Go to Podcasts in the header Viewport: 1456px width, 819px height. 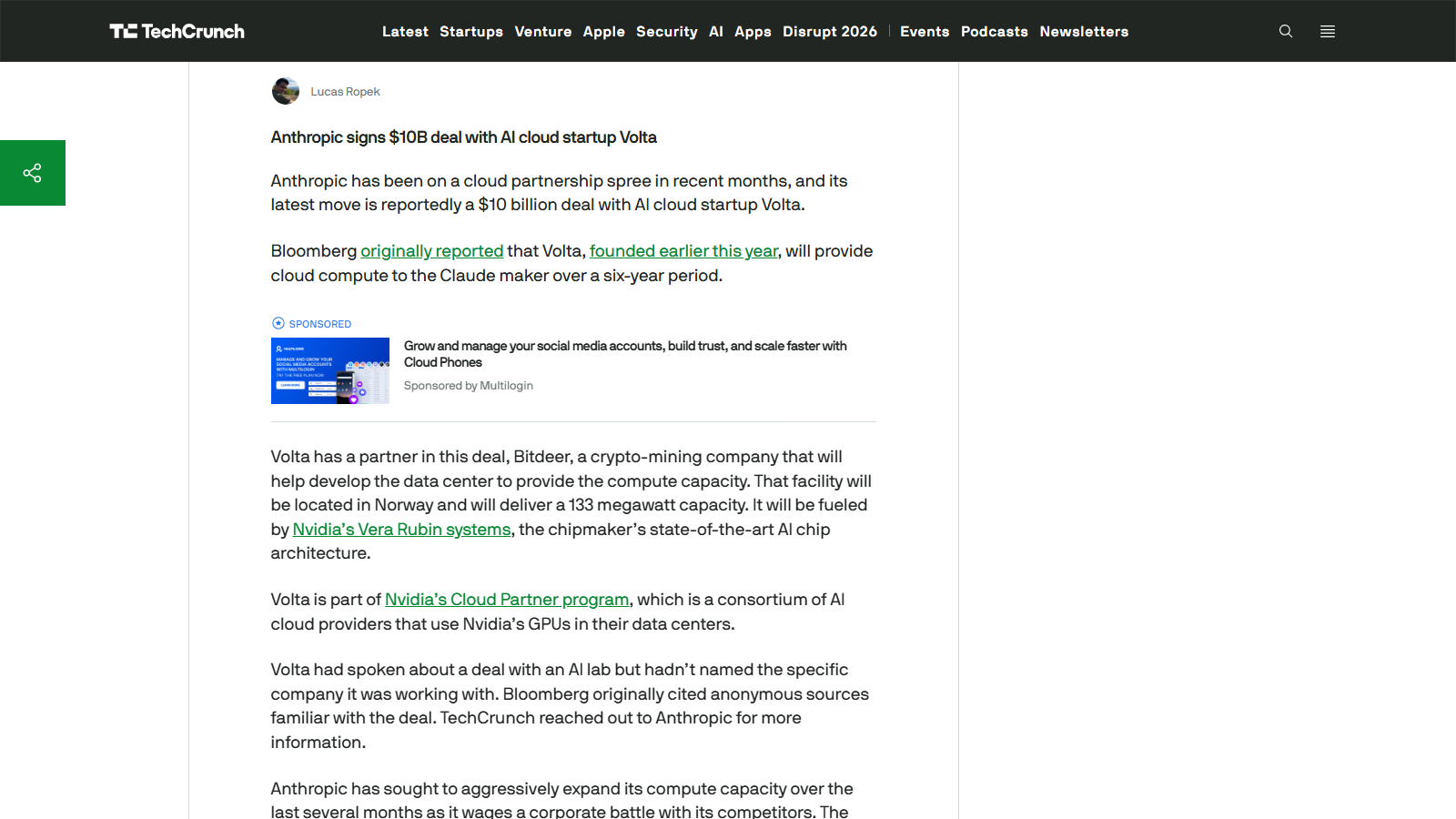click(x=995, y=31)
